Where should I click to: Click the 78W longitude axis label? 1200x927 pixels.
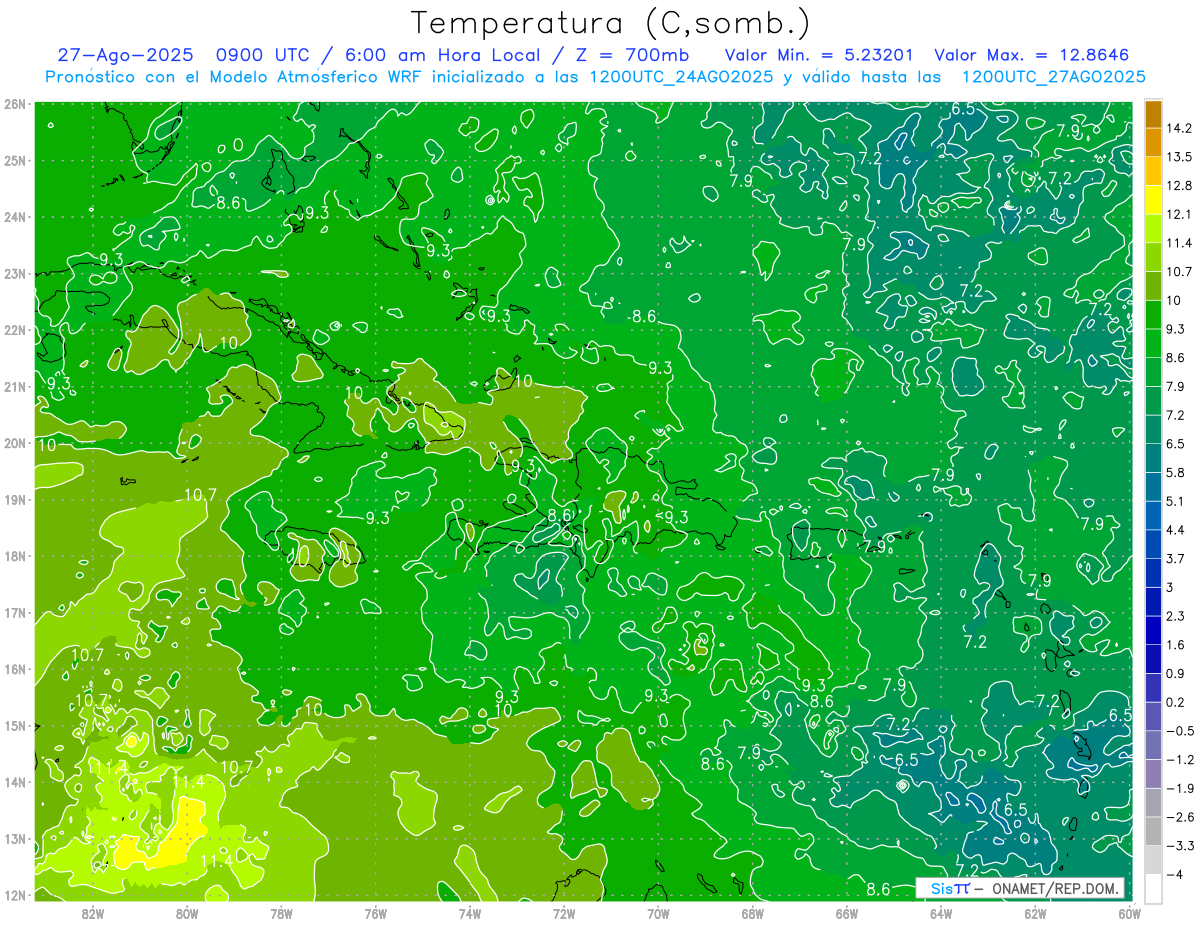(281, 913)
